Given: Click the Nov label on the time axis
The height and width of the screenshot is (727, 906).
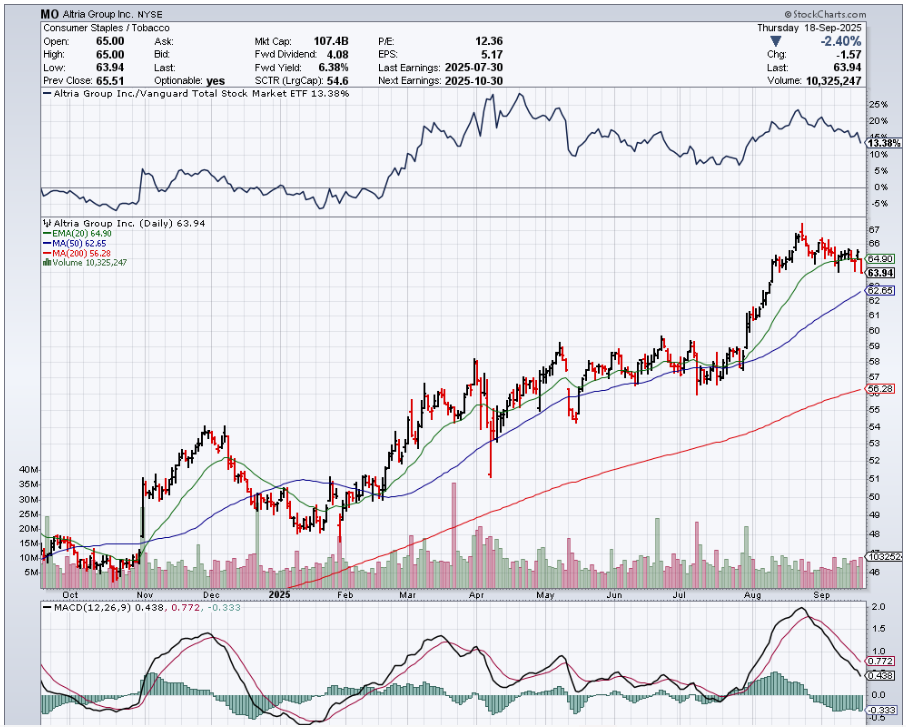Looking at the screenshot, I should pos(144,595).
